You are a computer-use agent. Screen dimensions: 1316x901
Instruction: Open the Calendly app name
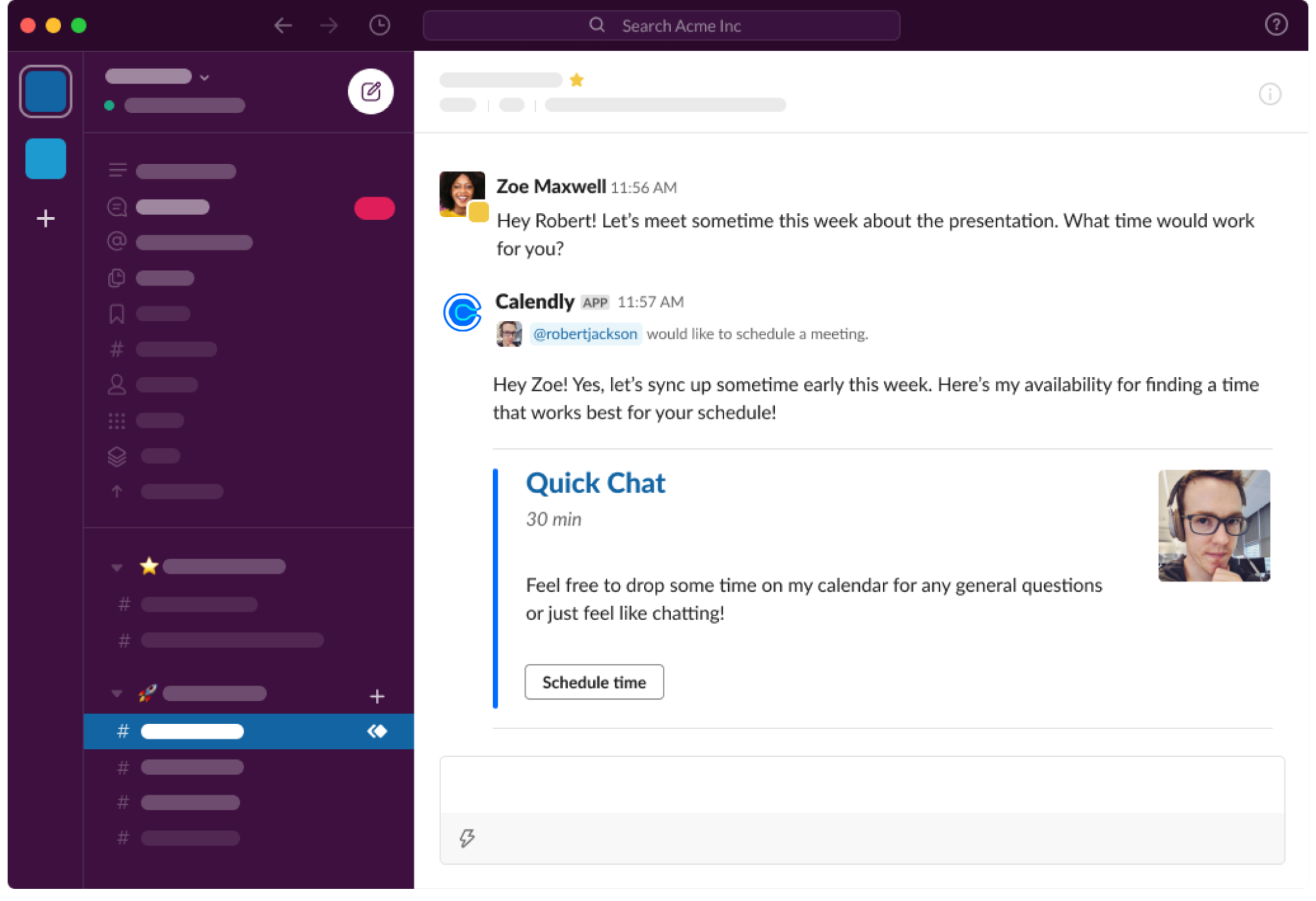tap(535, 301)
